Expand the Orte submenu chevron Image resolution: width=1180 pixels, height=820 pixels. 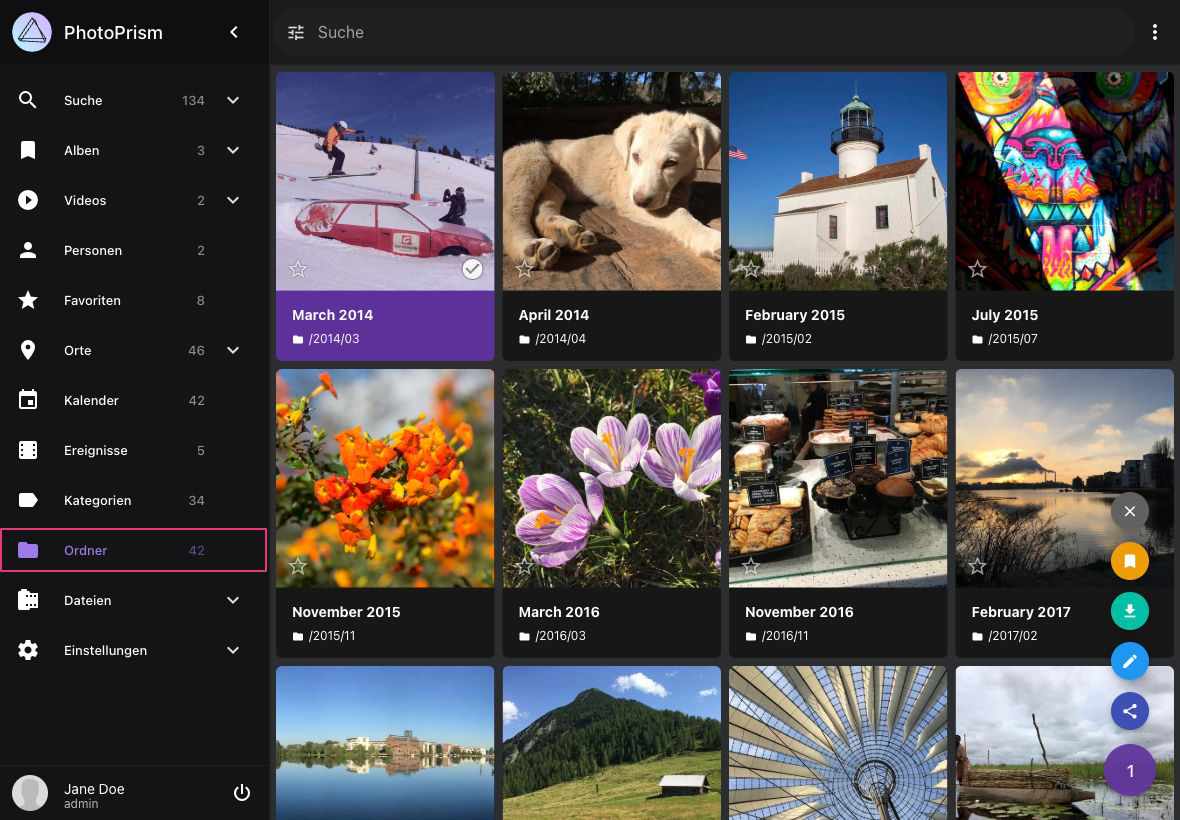tap(233, 351)
